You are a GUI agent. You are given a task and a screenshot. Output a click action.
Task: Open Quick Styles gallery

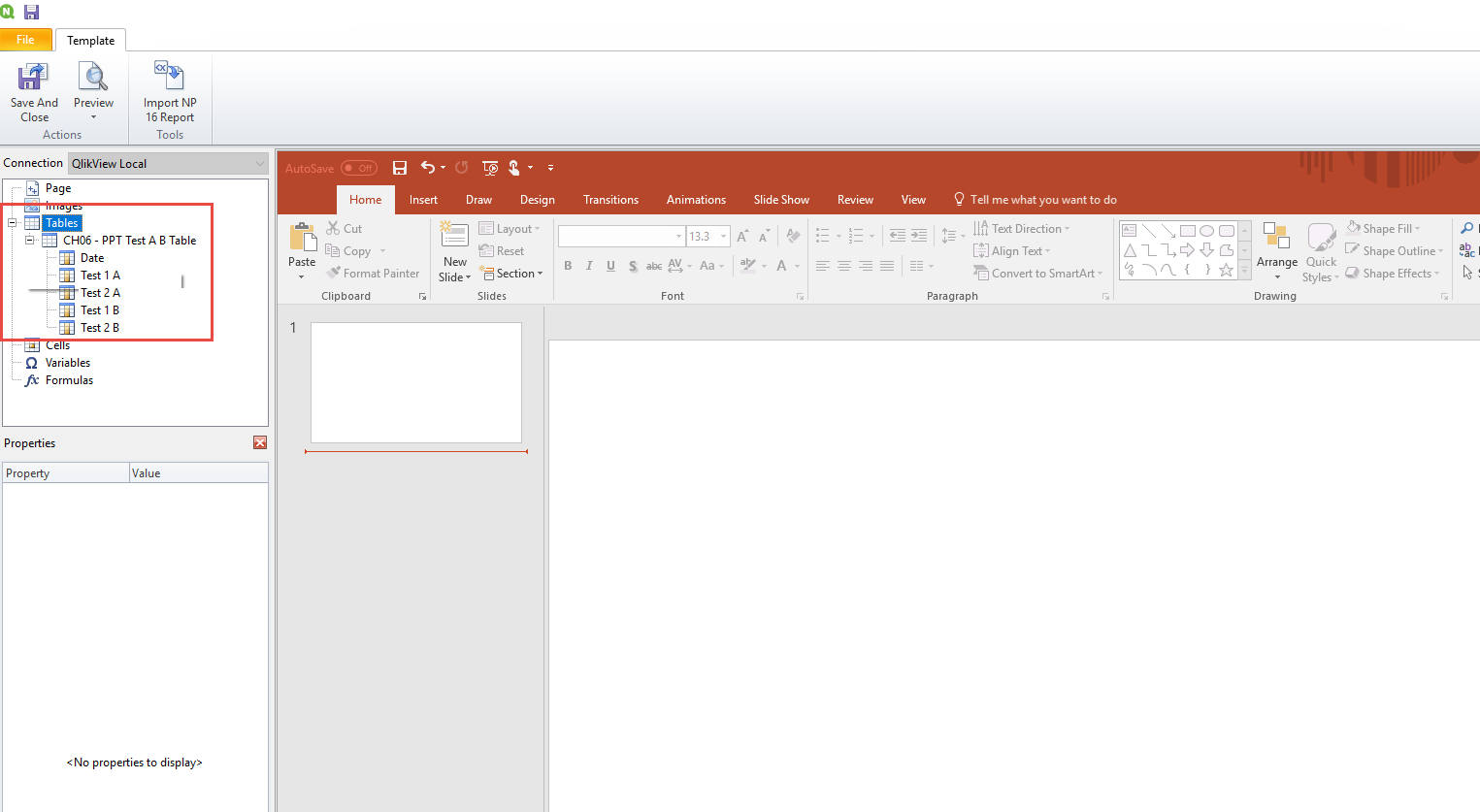click(x=1321, y=252)
